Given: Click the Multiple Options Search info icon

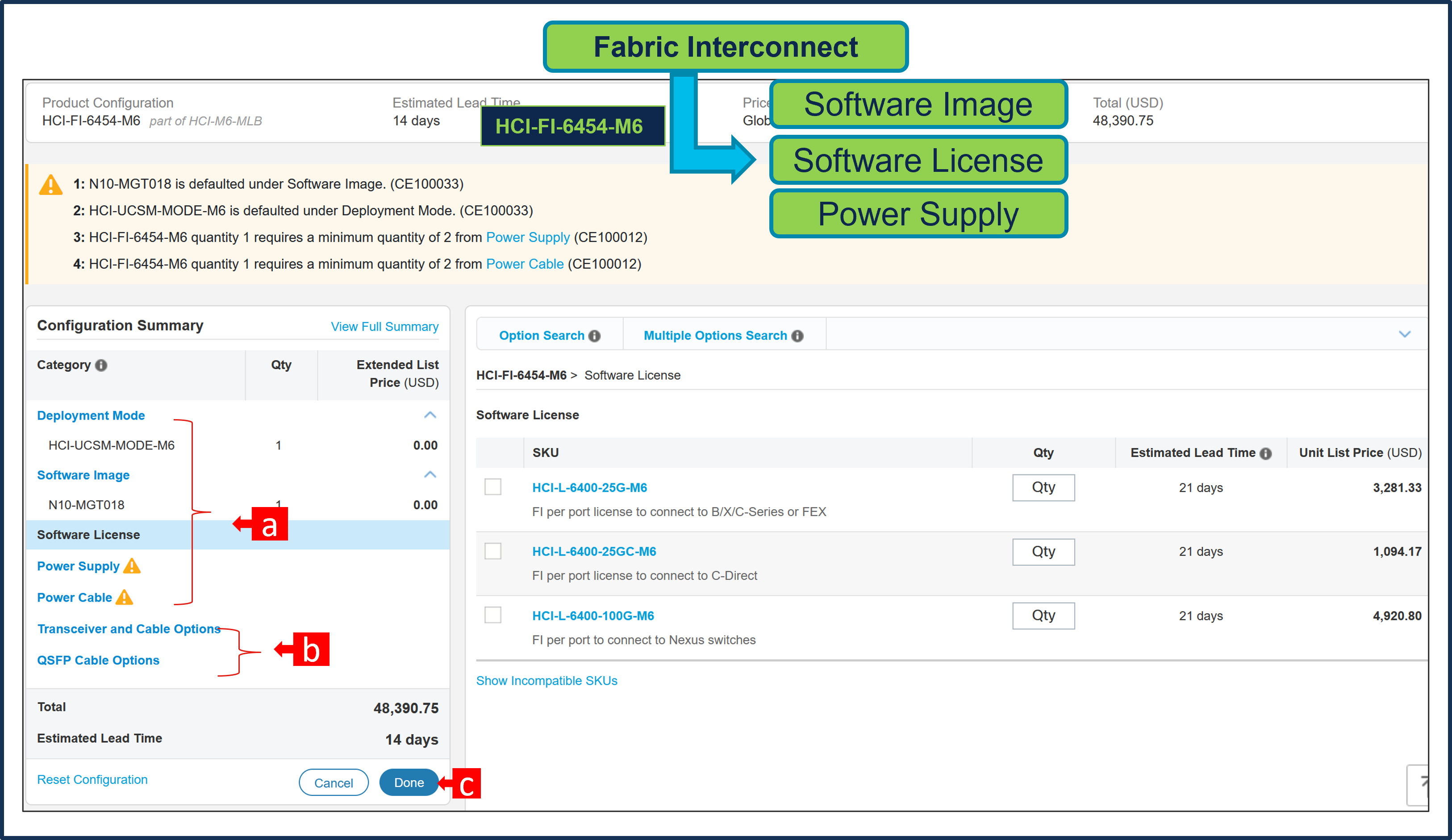Looking at the screenshot, I should (x=797, y=336).
